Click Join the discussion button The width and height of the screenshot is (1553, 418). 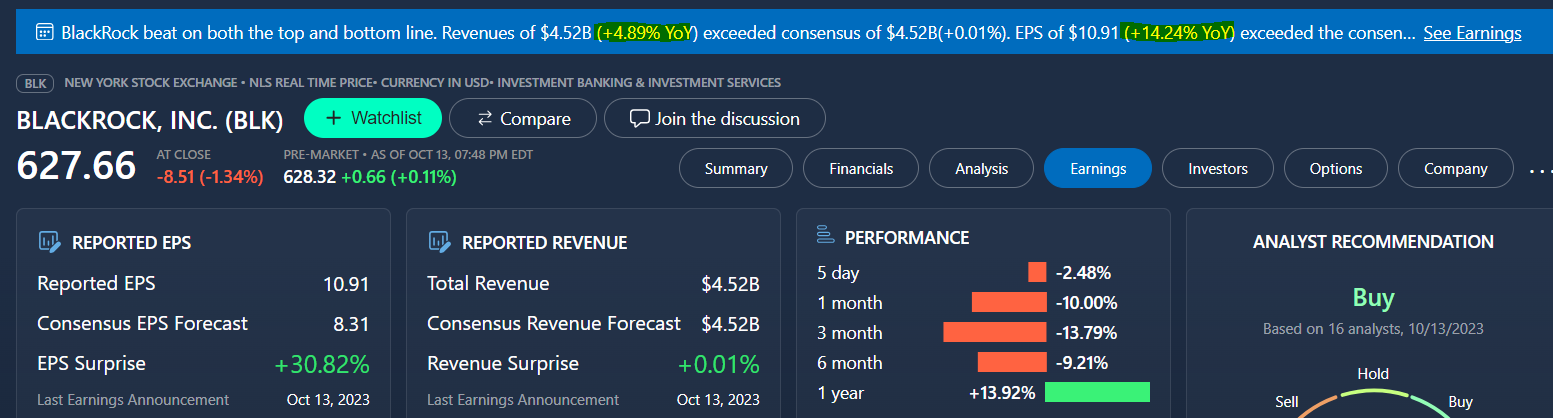tap(714, 118)
